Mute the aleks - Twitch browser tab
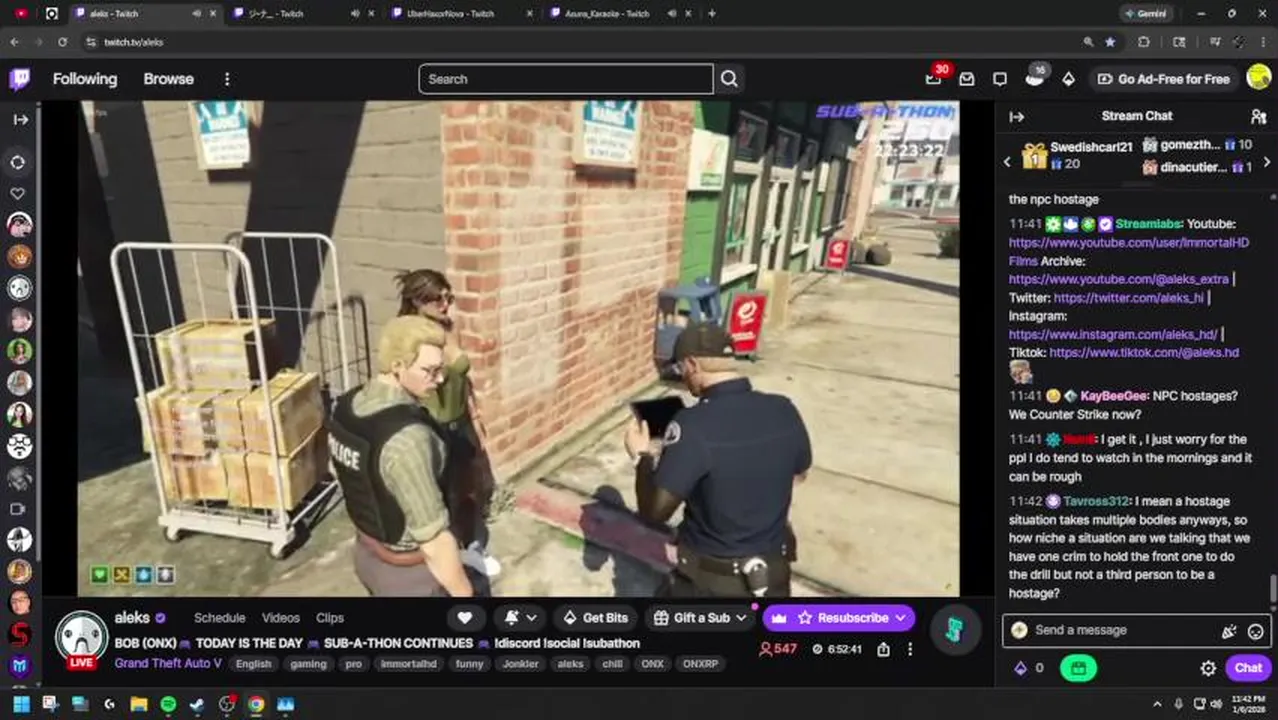The image size is (1278, 720). click(x=196, y=14)
